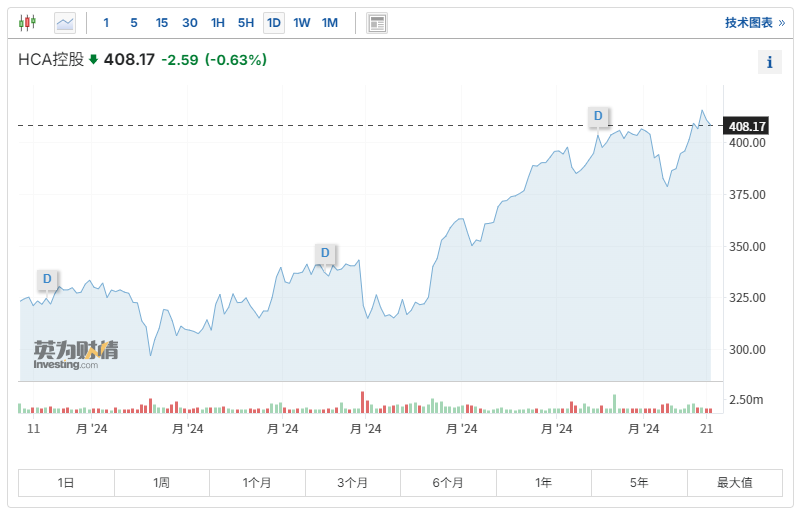Select the 1M interval
The height and width of the screenshot is (513, 805).
tap(330, 23)
